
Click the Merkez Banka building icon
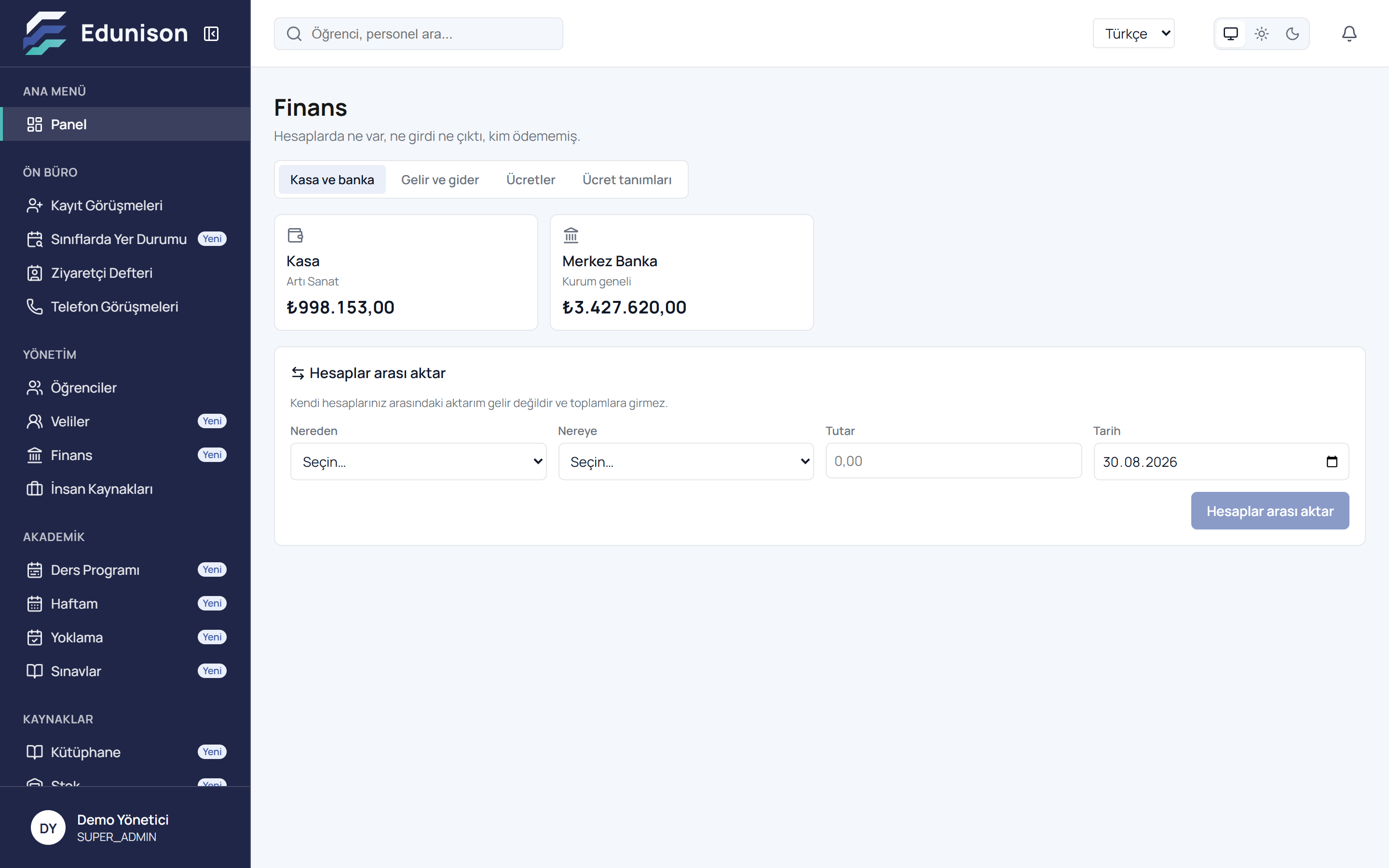(x=571, y=235)
